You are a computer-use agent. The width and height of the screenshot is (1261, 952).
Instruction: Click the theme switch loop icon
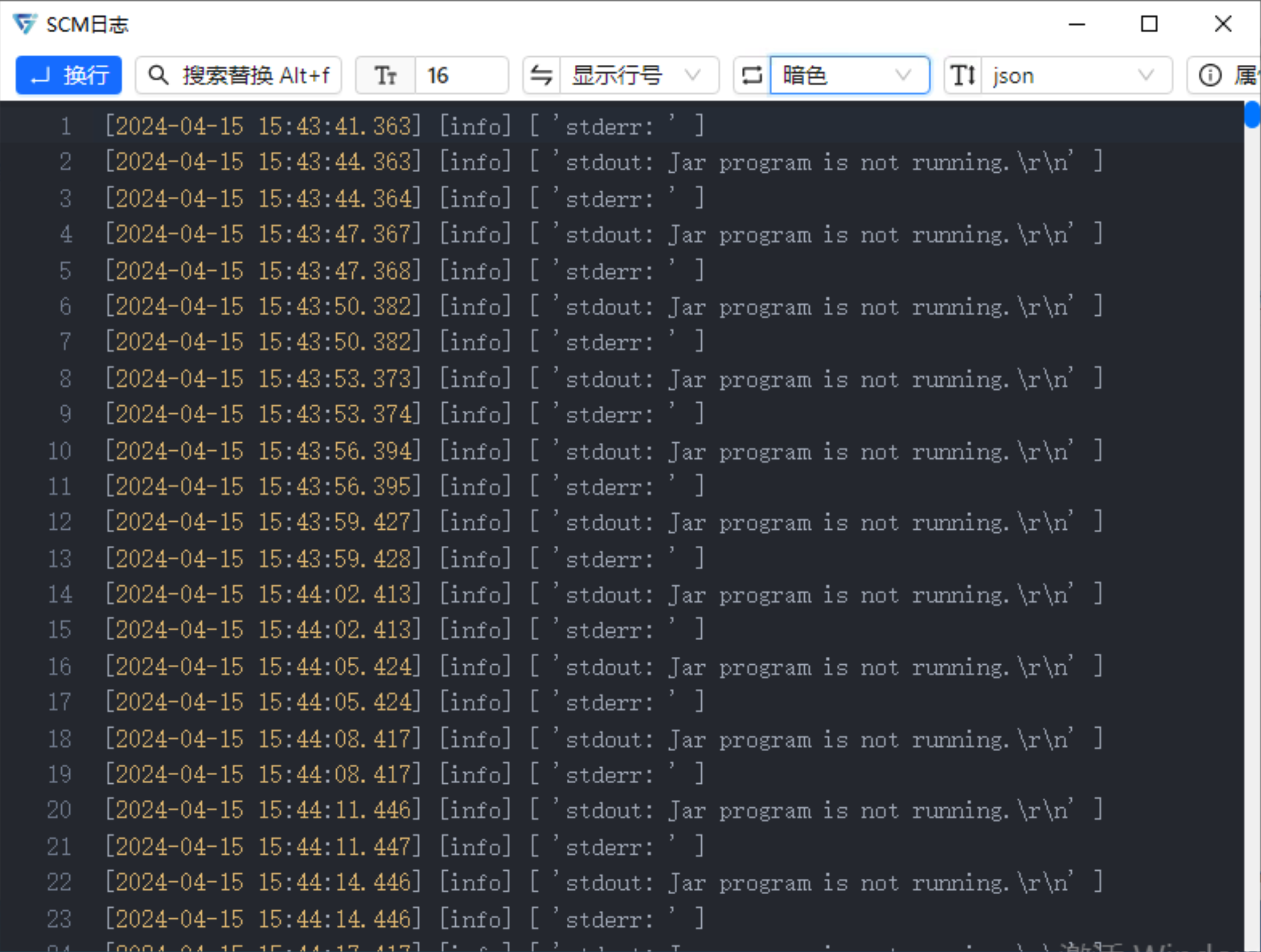click(x=752, y=75)
